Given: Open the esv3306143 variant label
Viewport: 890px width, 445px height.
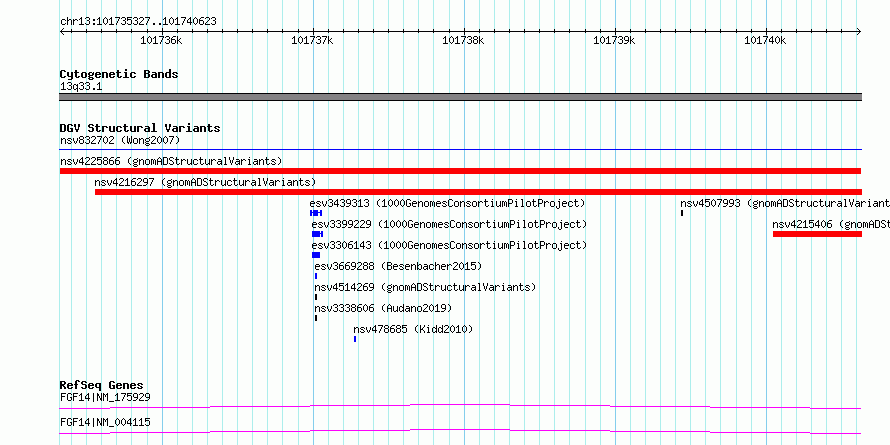Looking at the screenshot, I should pyautogui.click(x=449, y=245).
